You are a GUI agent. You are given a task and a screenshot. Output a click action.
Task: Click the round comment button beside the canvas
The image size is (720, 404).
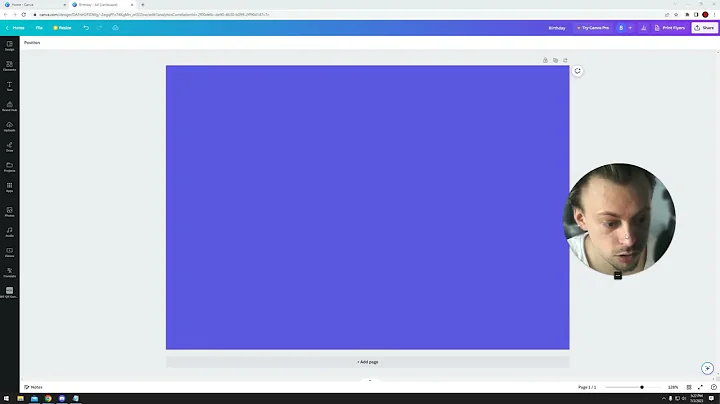(x=578, y=71)
